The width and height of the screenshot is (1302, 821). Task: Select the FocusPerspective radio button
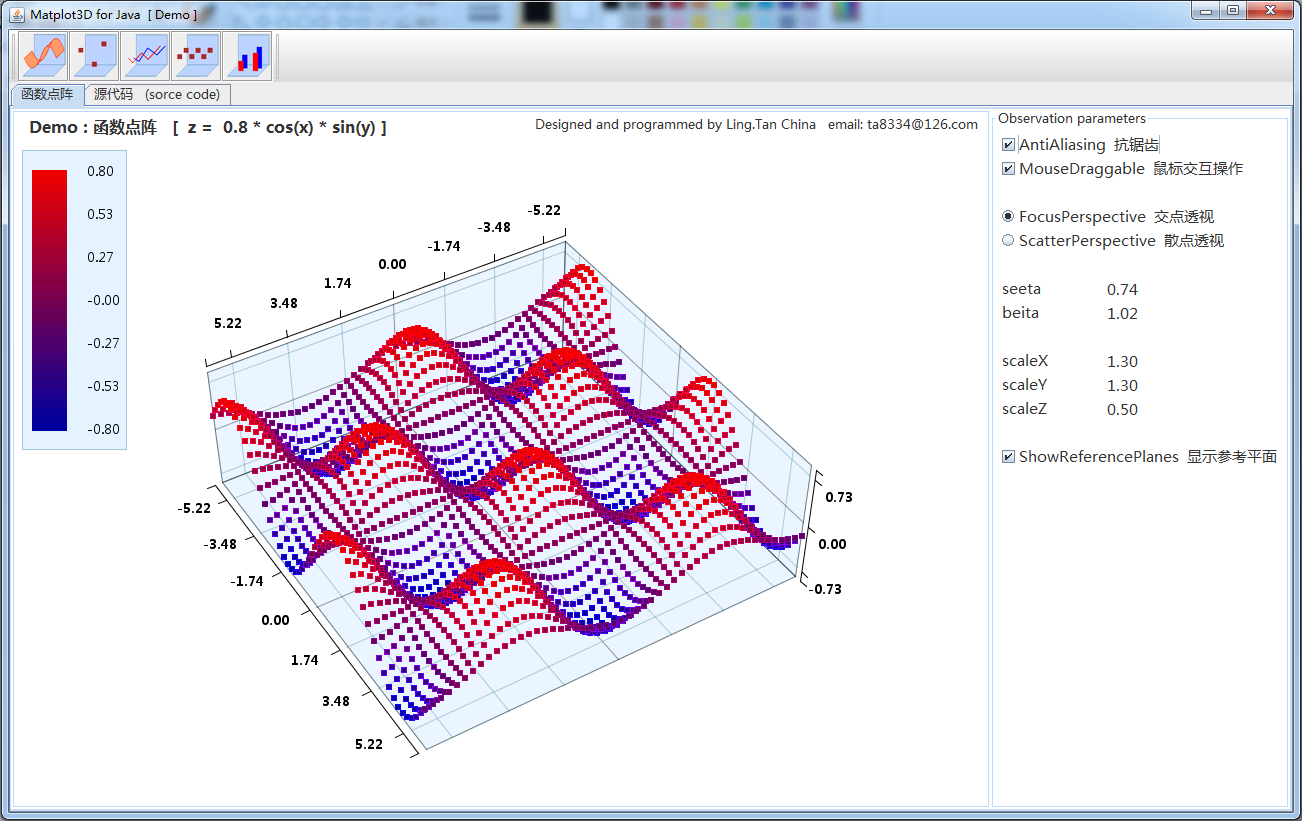pos(1008,217)
